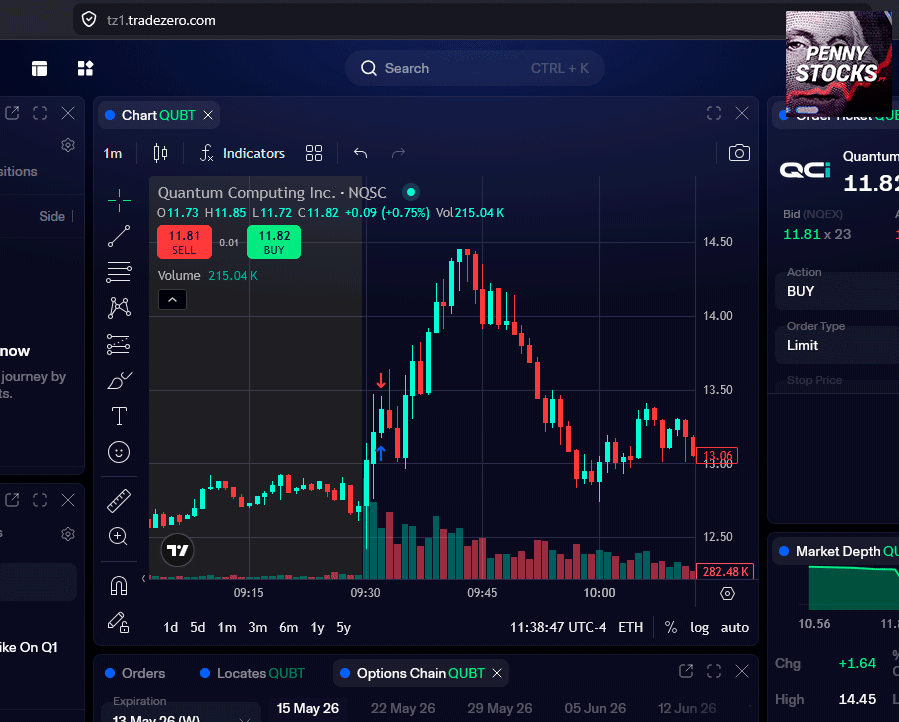Click the red 11.81 SELL button
The width and height of the screenshot is (899, 722).
click(184, 242)
